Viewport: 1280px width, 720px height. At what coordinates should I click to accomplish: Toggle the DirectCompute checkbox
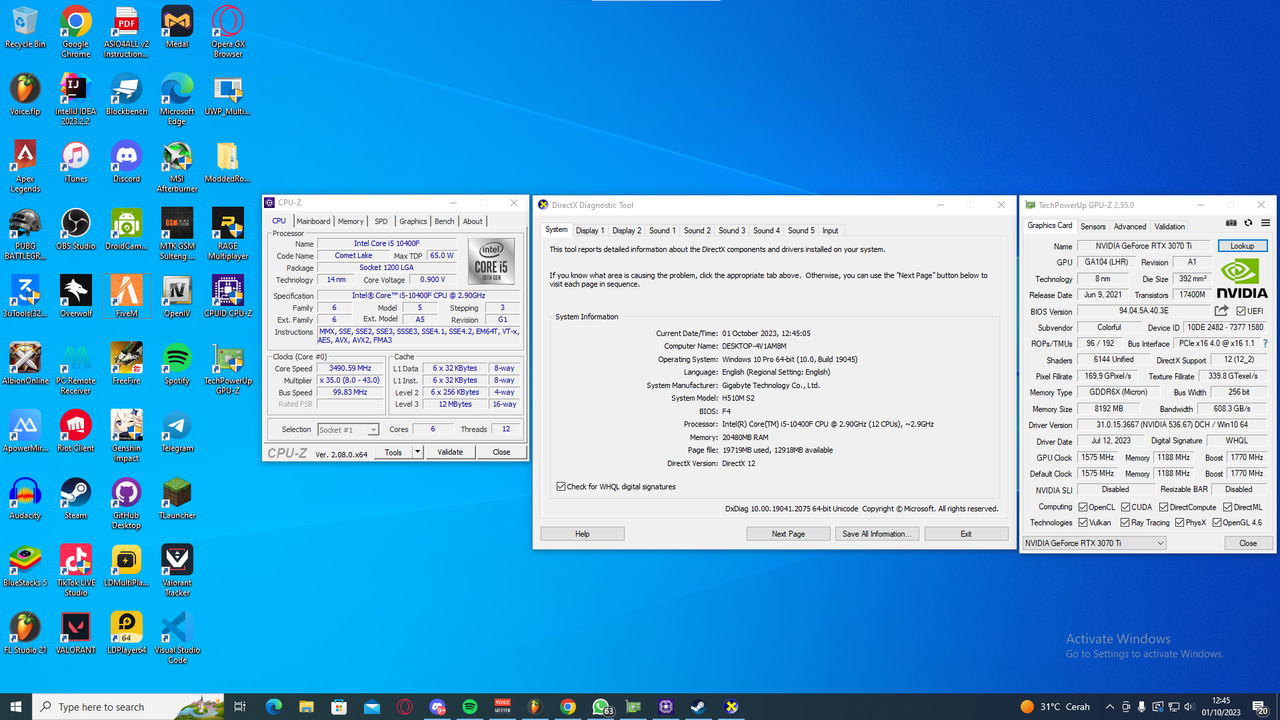pos(1165,507)
